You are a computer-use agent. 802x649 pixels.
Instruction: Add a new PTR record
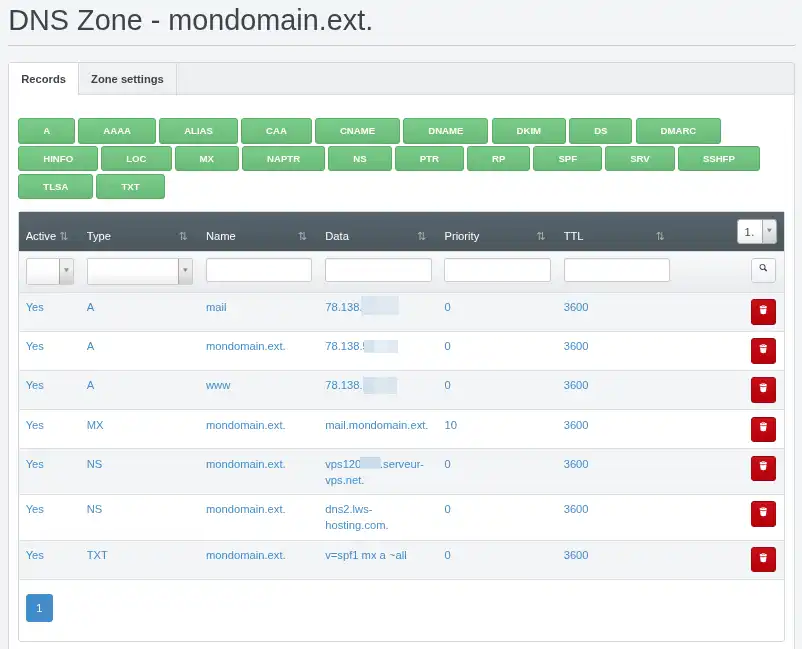[x=429, y=159]
